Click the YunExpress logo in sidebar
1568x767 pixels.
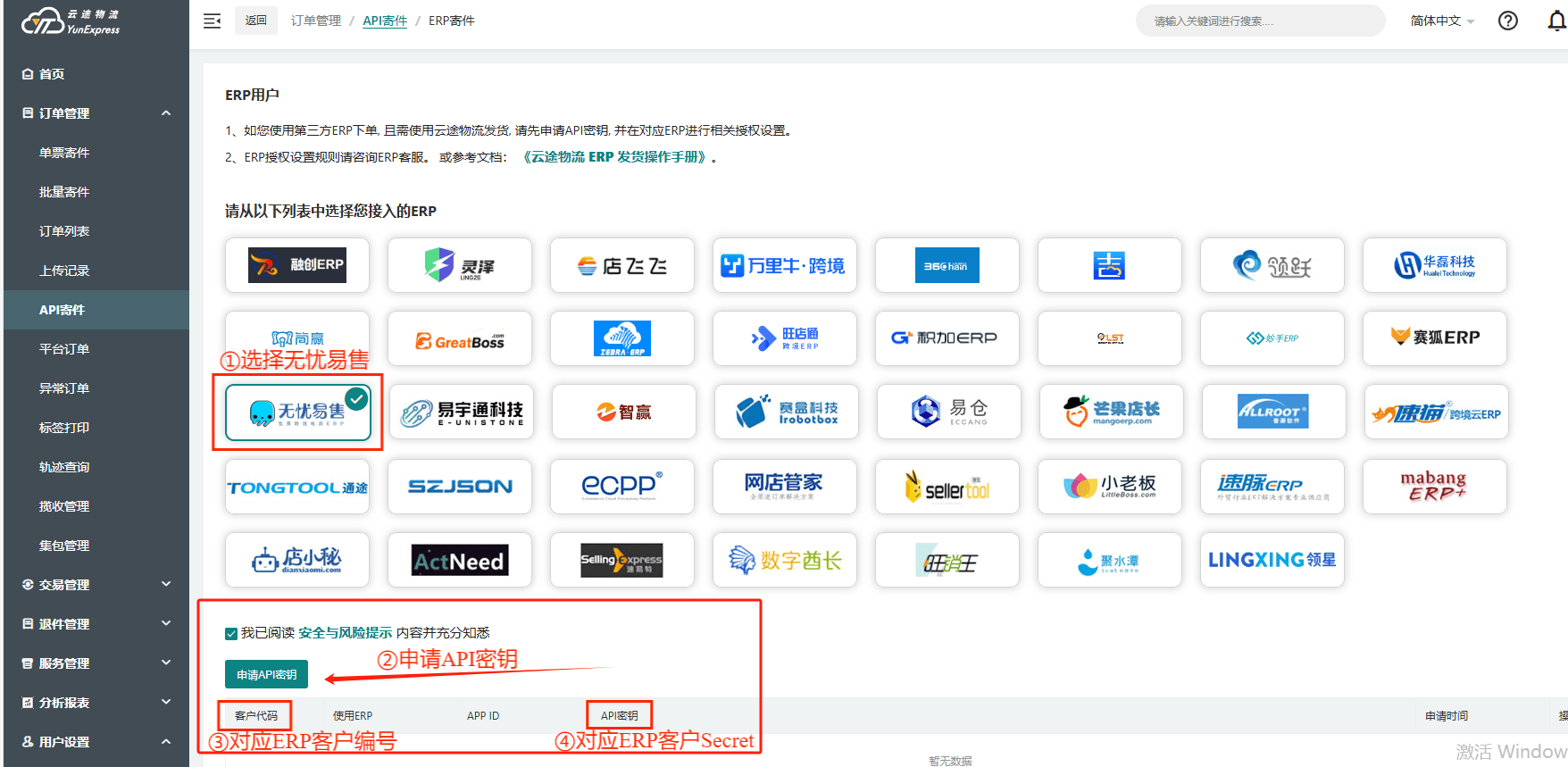[x=71, y=21]
